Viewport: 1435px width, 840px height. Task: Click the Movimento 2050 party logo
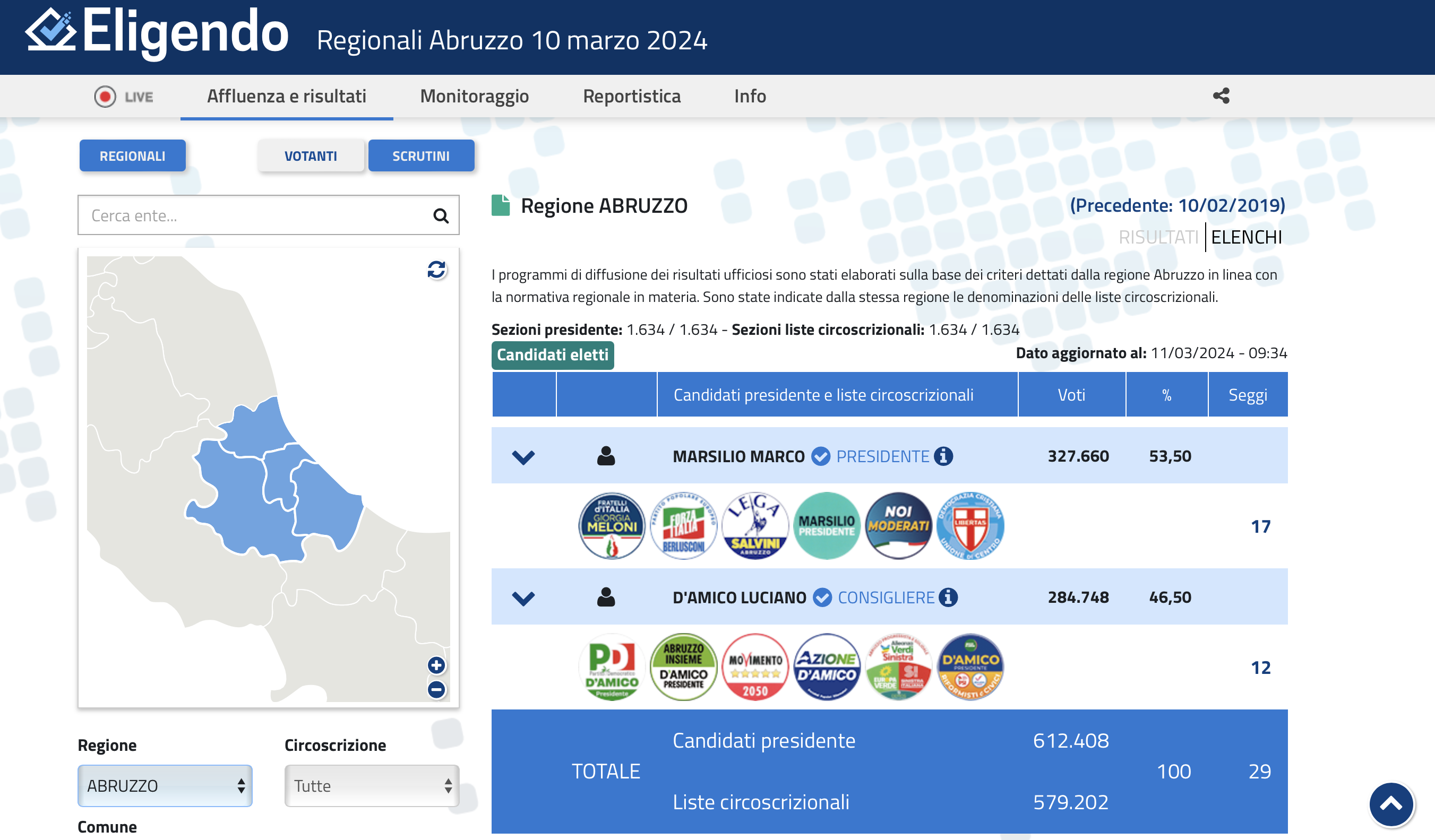coord(755,667)
